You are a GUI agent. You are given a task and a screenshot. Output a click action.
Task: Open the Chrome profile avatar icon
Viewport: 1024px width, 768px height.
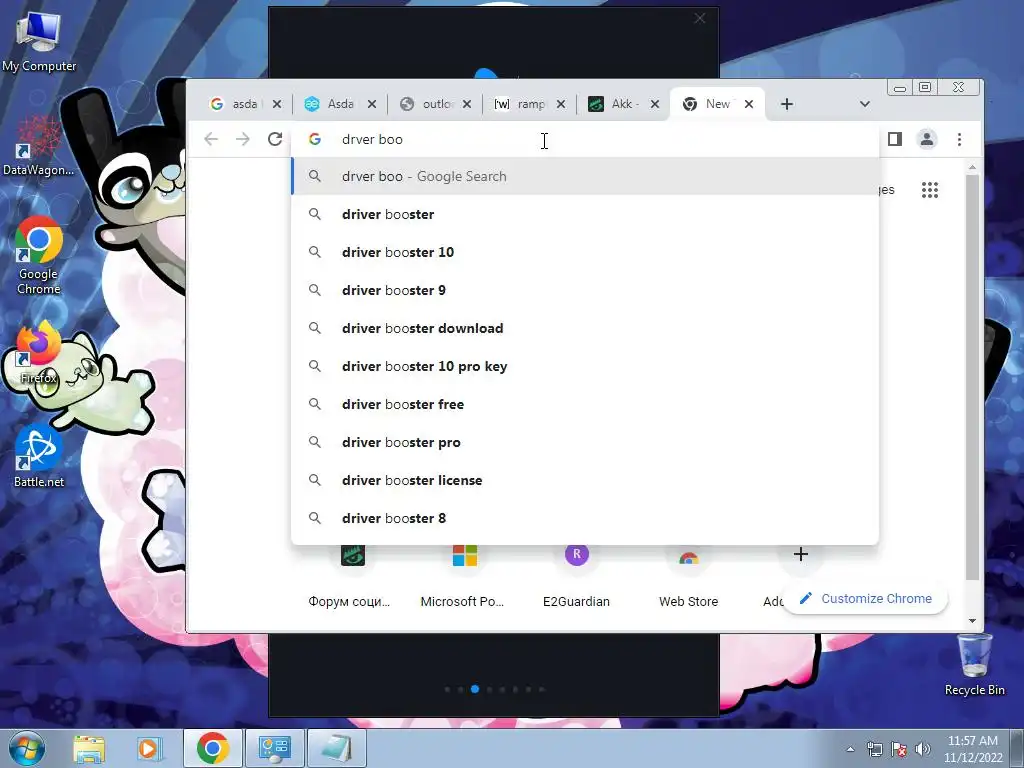tap(927, 139)
